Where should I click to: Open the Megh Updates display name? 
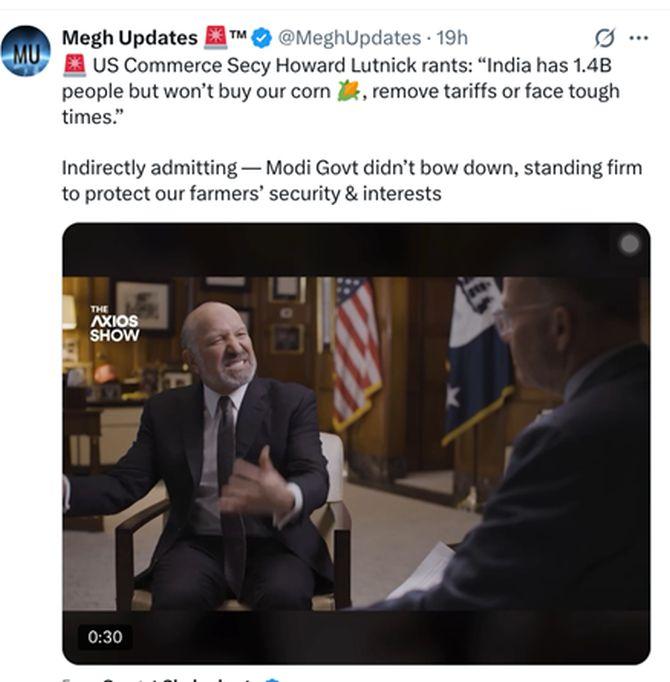click(x=129, y=38)
